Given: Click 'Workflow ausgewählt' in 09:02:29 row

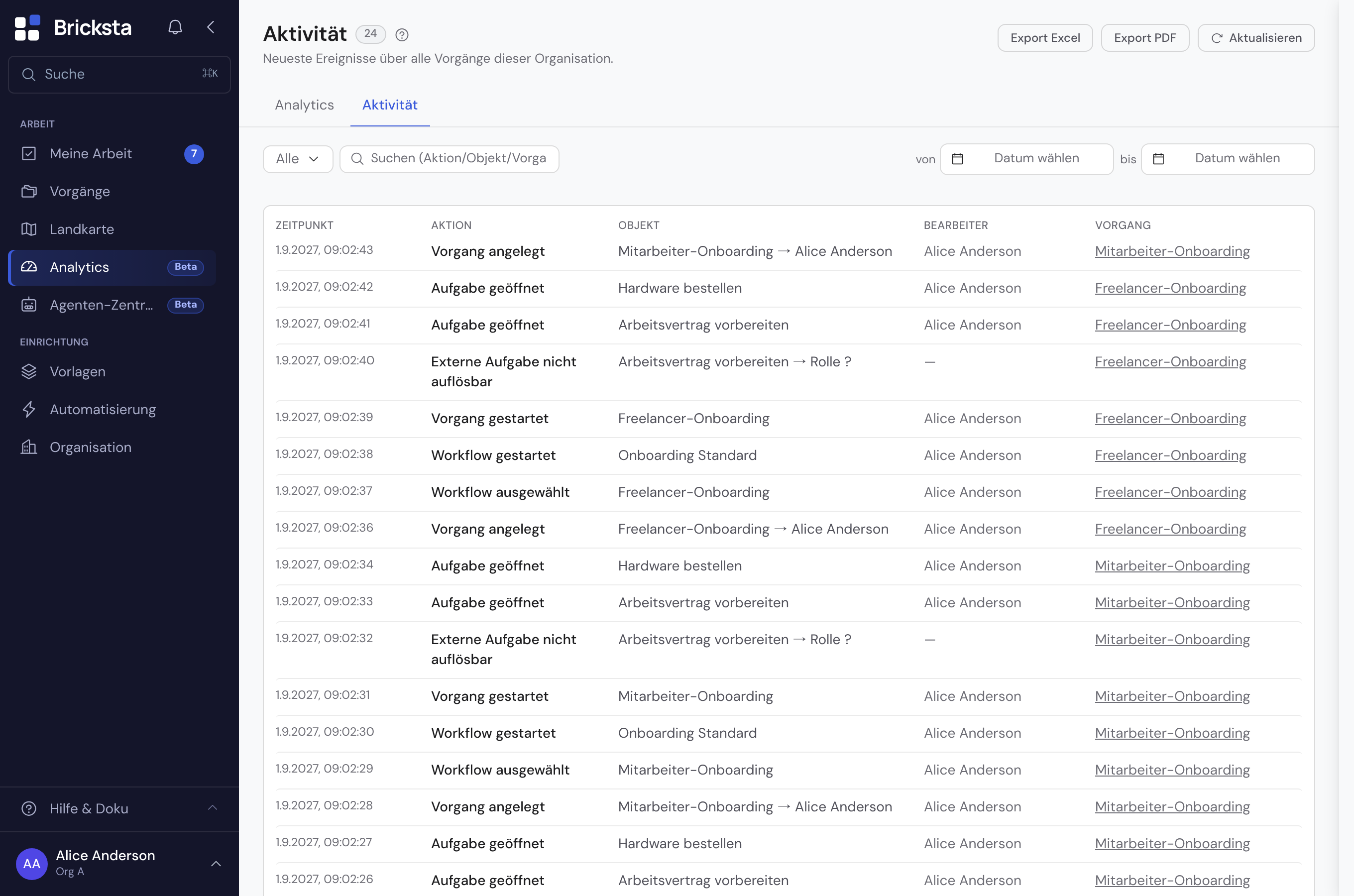Looking at the screenshot, I should (x=500, y=770).
